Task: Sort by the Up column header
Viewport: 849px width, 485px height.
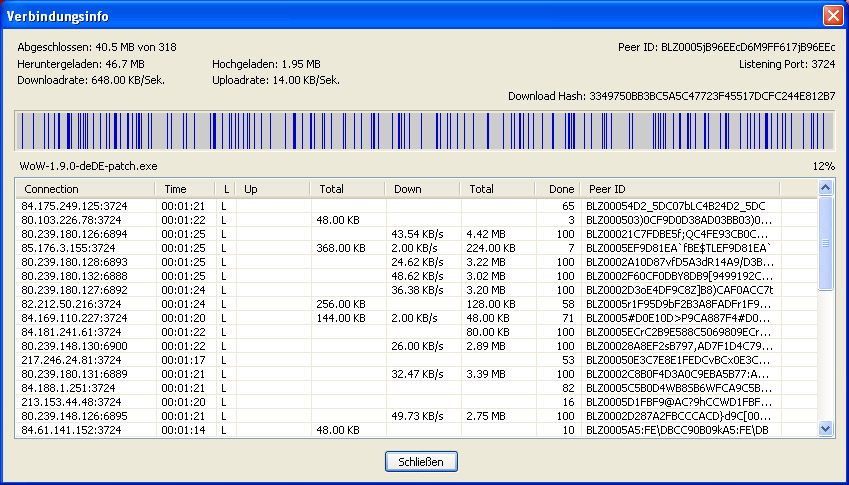Action: pos(273,189)
